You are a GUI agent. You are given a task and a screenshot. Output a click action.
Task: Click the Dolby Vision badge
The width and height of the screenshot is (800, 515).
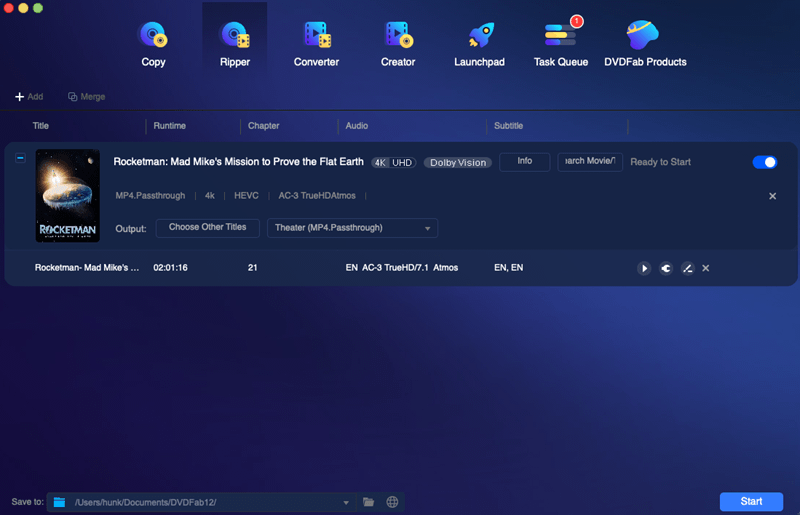click(x=458, y=162)
